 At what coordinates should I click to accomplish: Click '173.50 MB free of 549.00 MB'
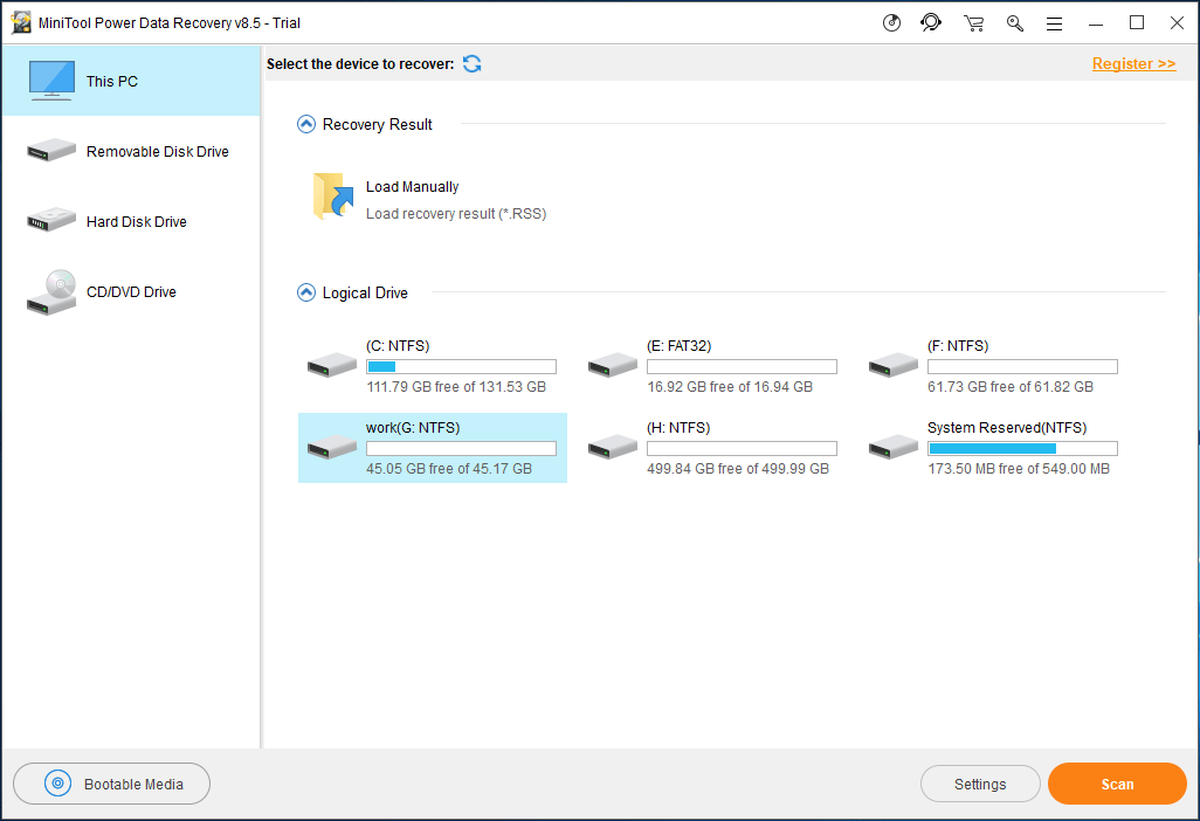[x=1018, y=469]
